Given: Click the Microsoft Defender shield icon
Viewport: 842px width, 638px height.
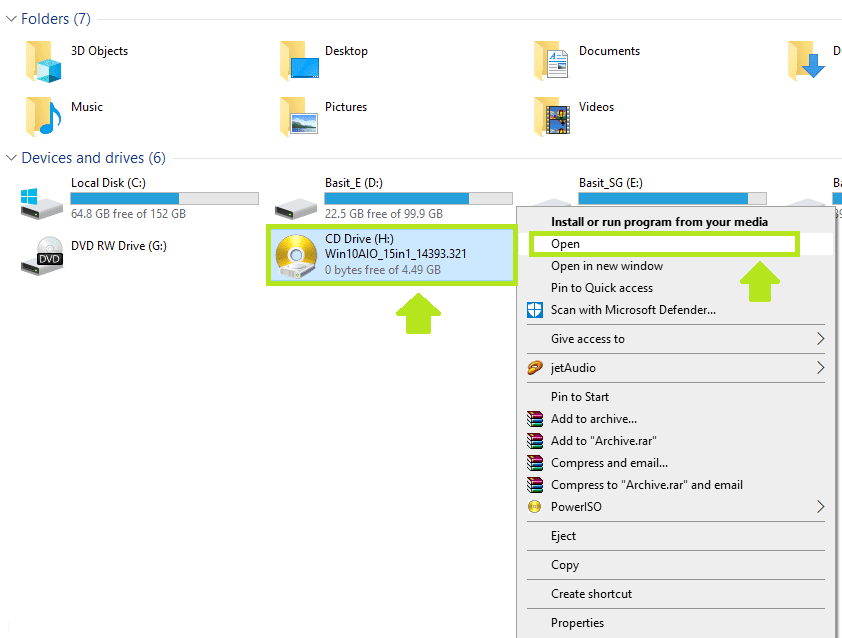Looking at the screenshot, I should 535,310.
